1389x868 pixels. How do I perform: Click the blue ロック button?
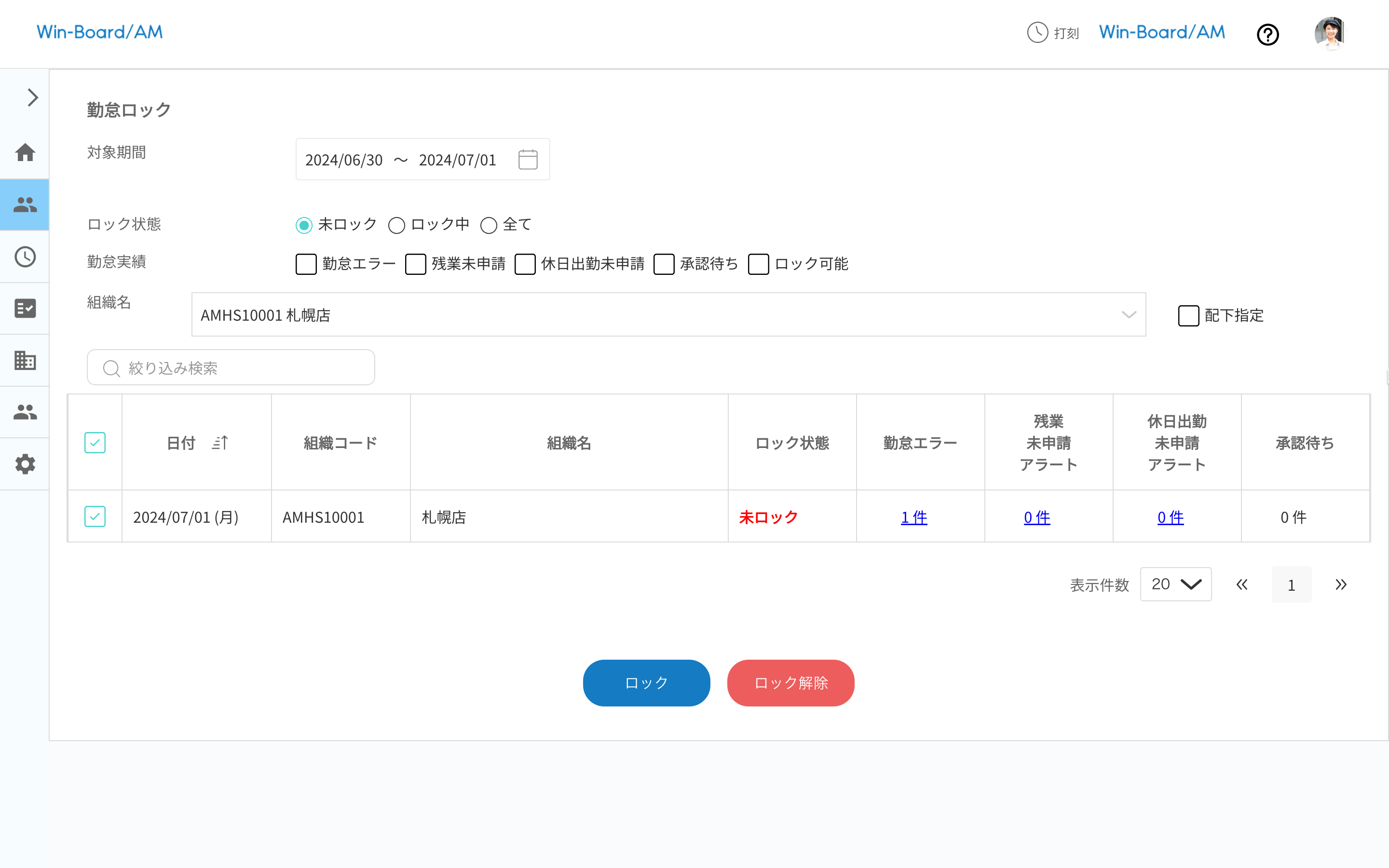coord(646,682)
